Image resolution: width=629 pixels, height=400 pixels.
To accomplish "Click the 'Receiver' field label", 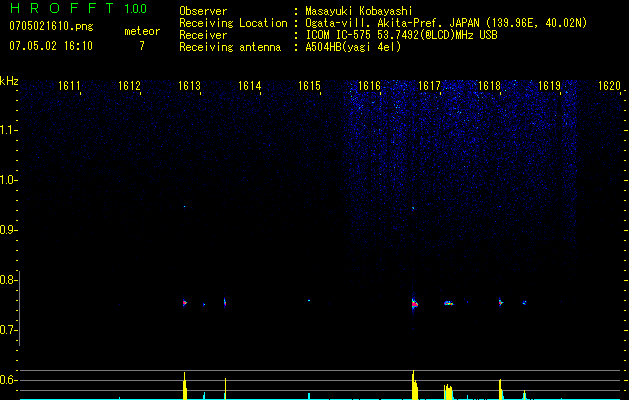I will (203, 35).
